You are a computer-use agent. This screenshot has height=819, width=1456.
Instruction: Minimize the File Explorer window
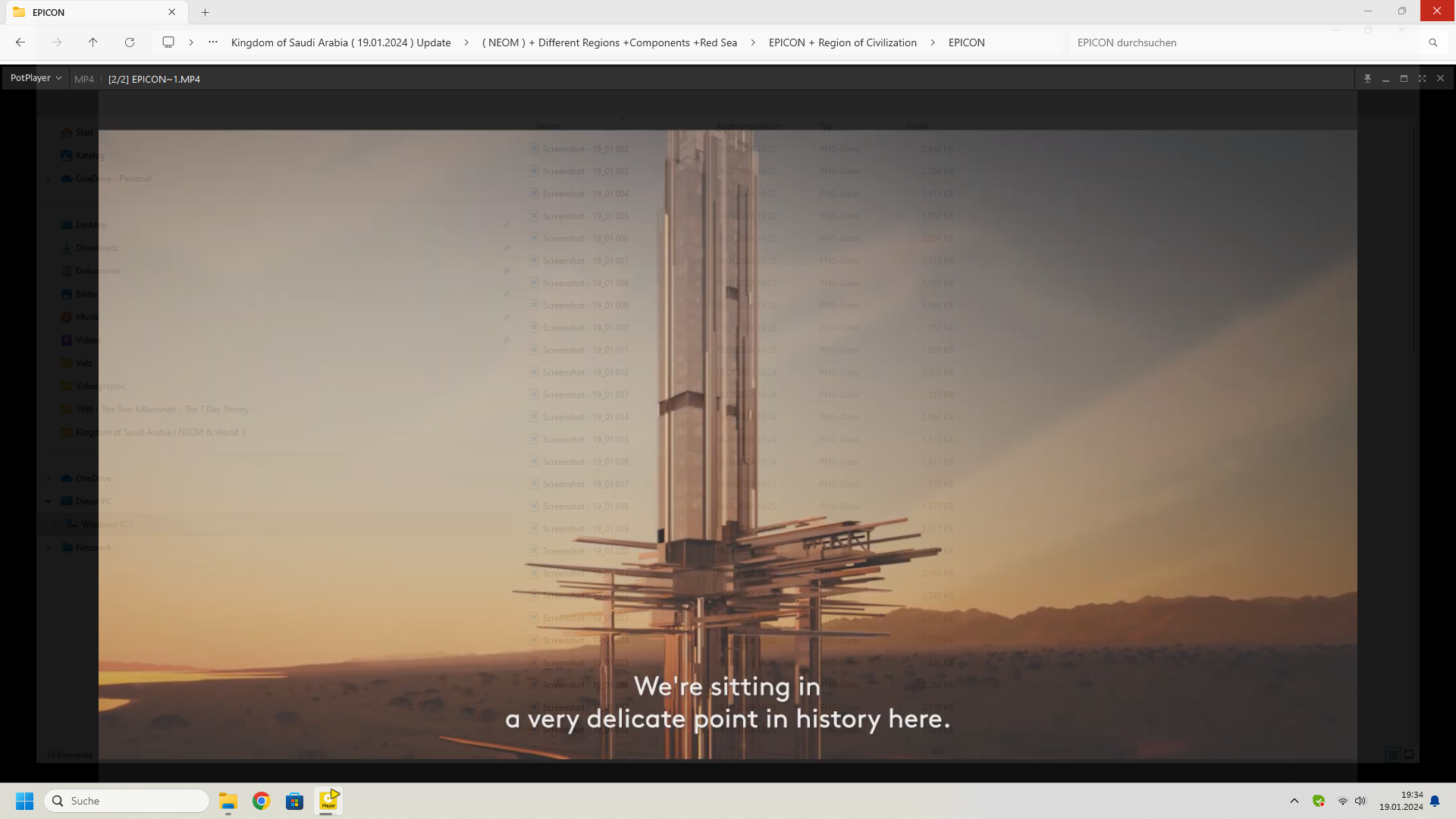click(1368, 11)
